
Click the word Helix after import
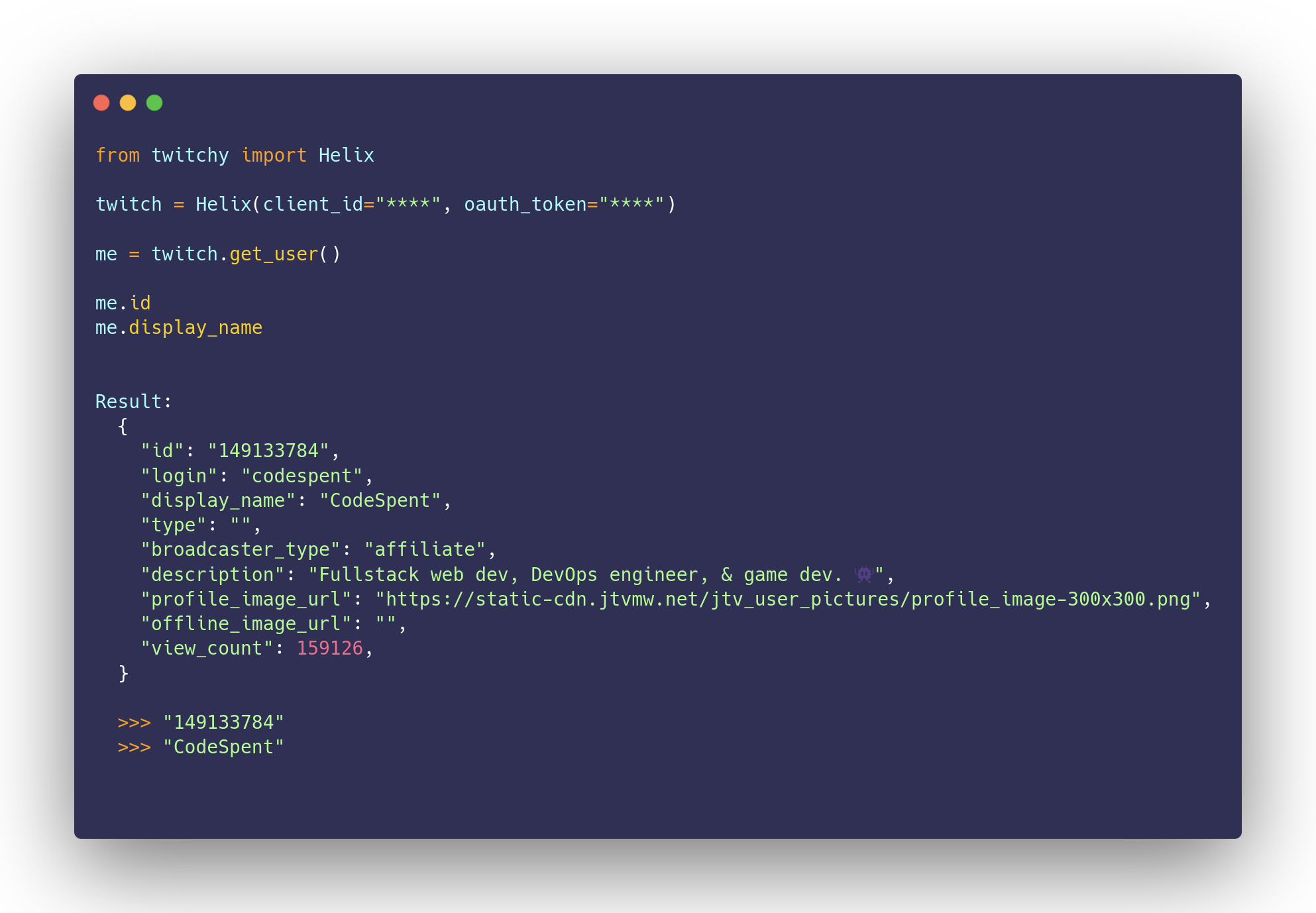click(347, 155)
